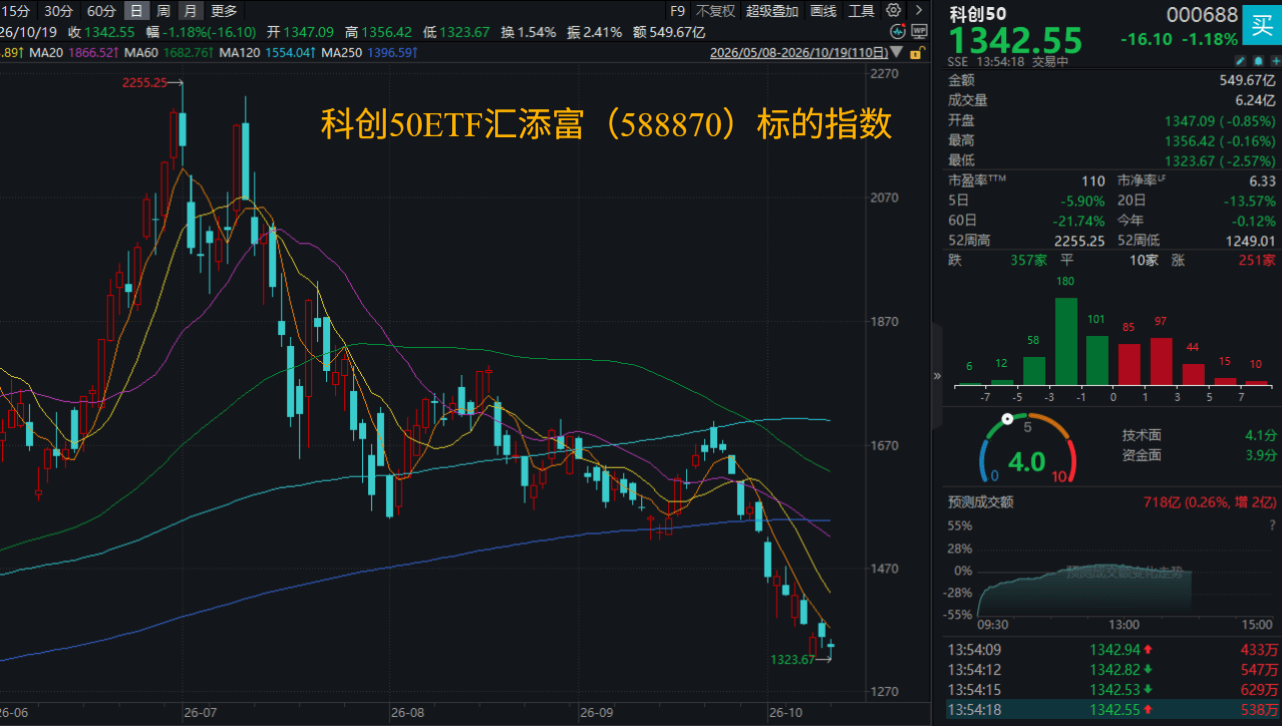The width and height of the screenshot is (1282, 726).
Task: Switch to the 60分 period tab
Action: point(101,11)
